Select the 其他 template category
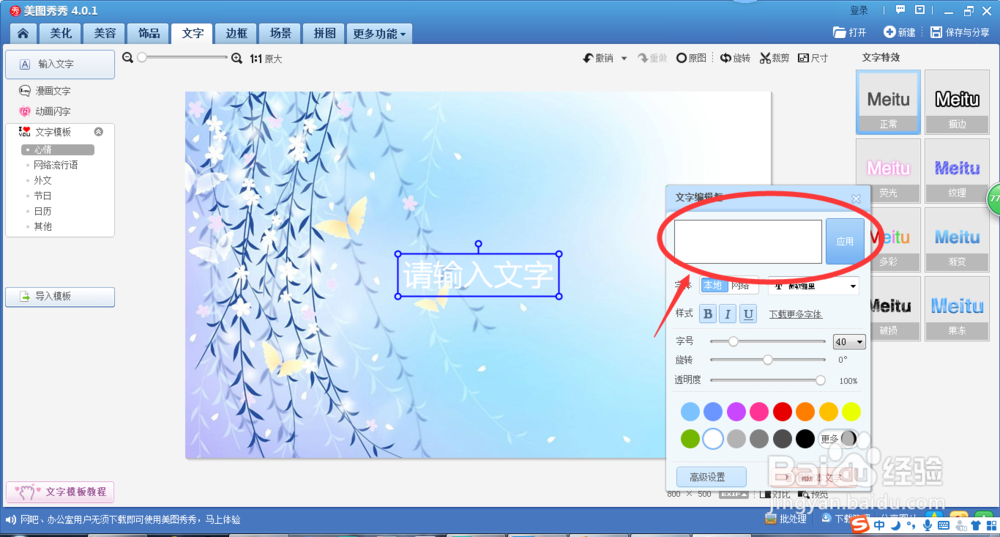Image resolution: width=1000 pixels, height=537 pixels. coord(43,226)
